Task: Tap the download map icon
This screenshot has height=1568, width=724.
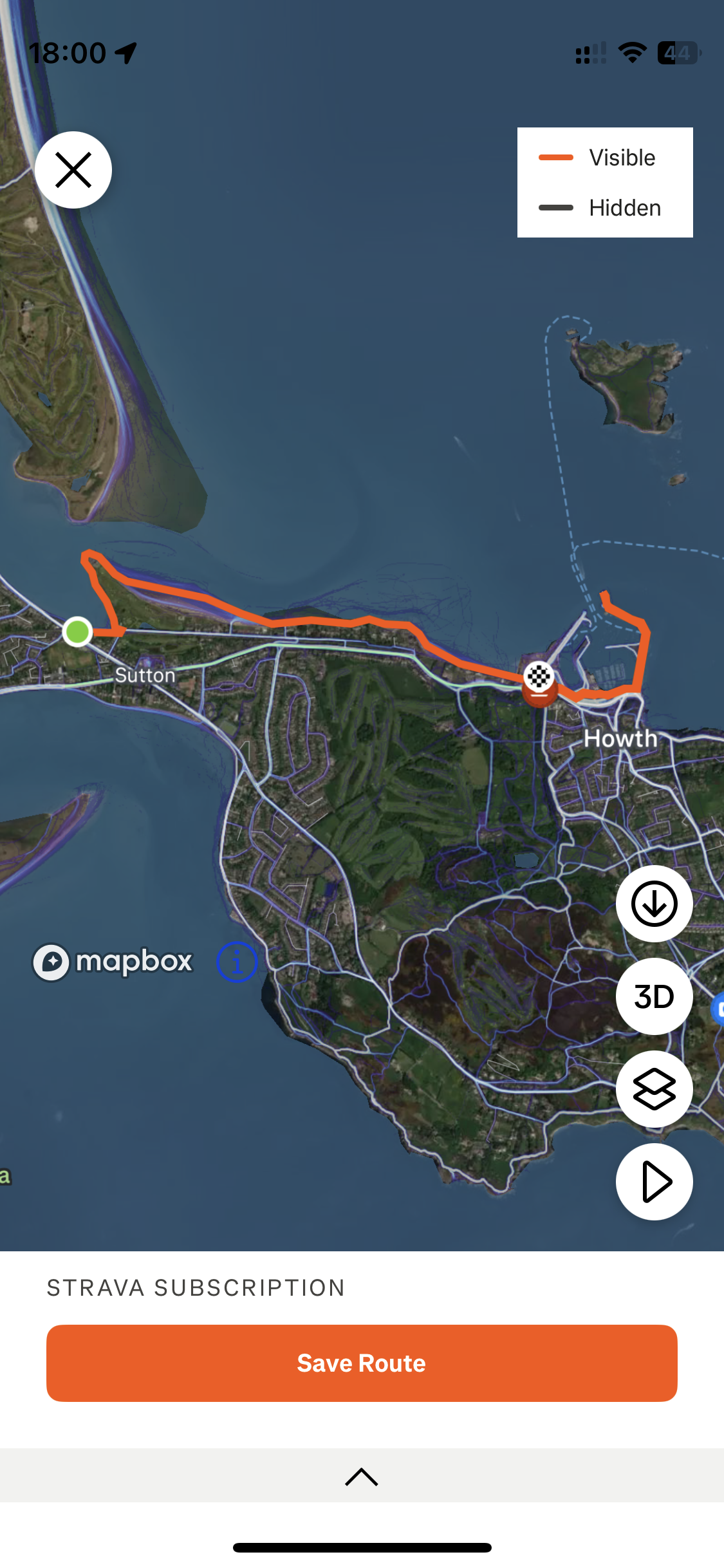Action: (654, 904)
